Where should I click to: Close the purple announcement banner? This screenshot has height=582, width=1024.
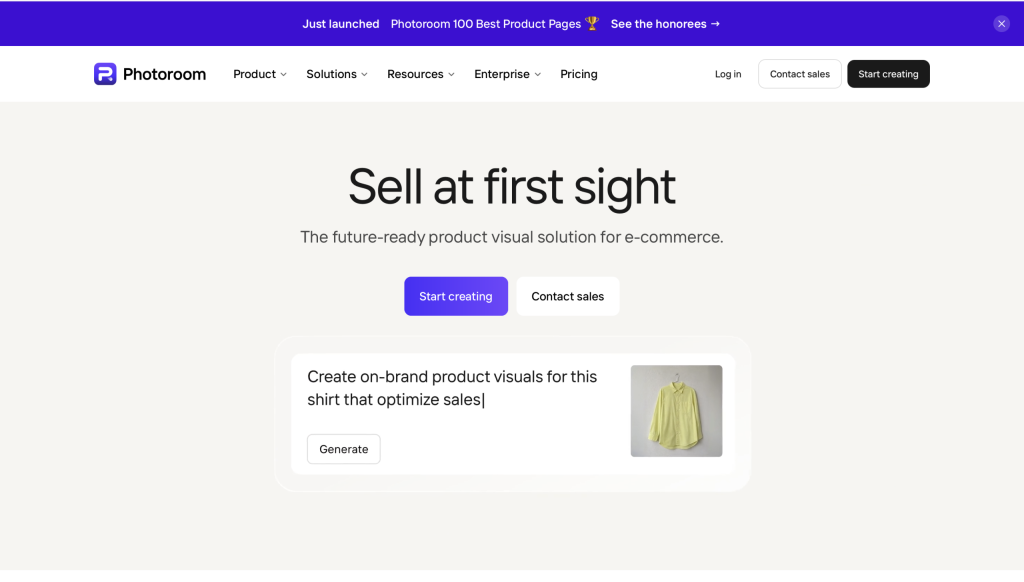1001,24
